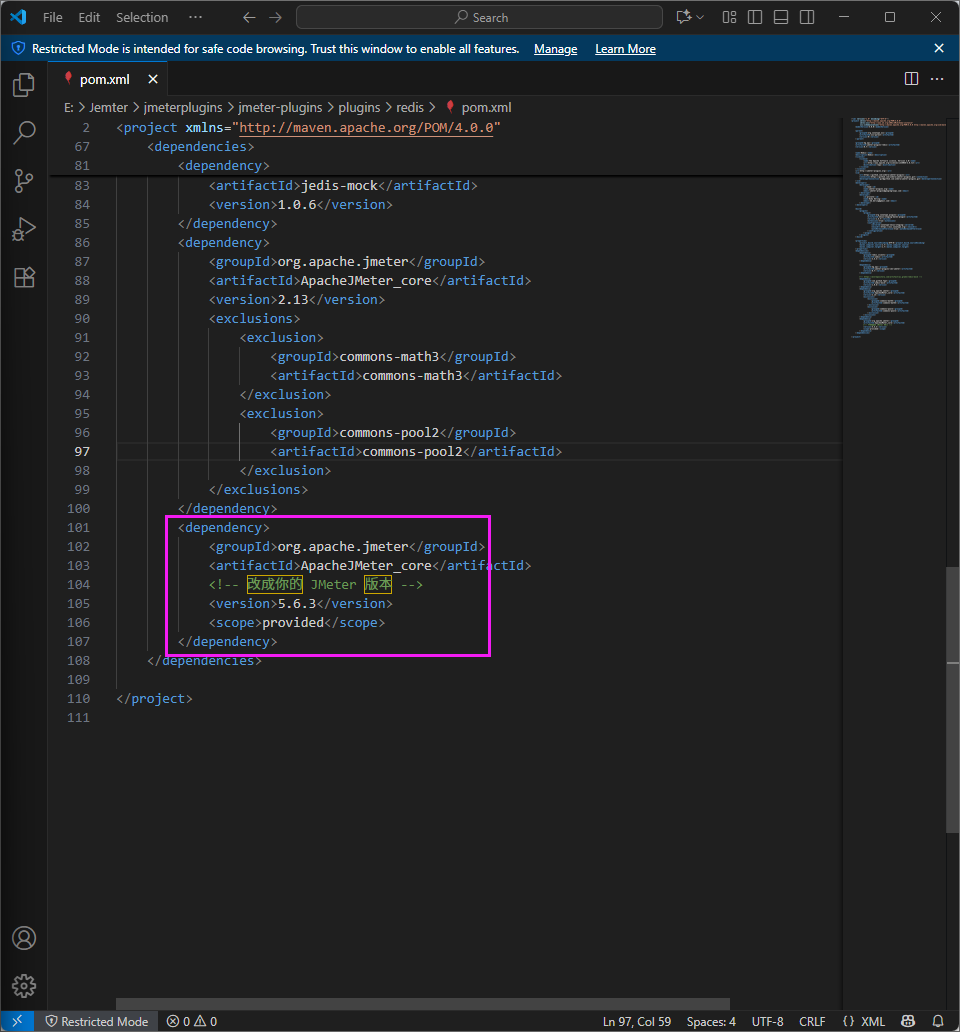Open the Selection menu

pos(142,18)
